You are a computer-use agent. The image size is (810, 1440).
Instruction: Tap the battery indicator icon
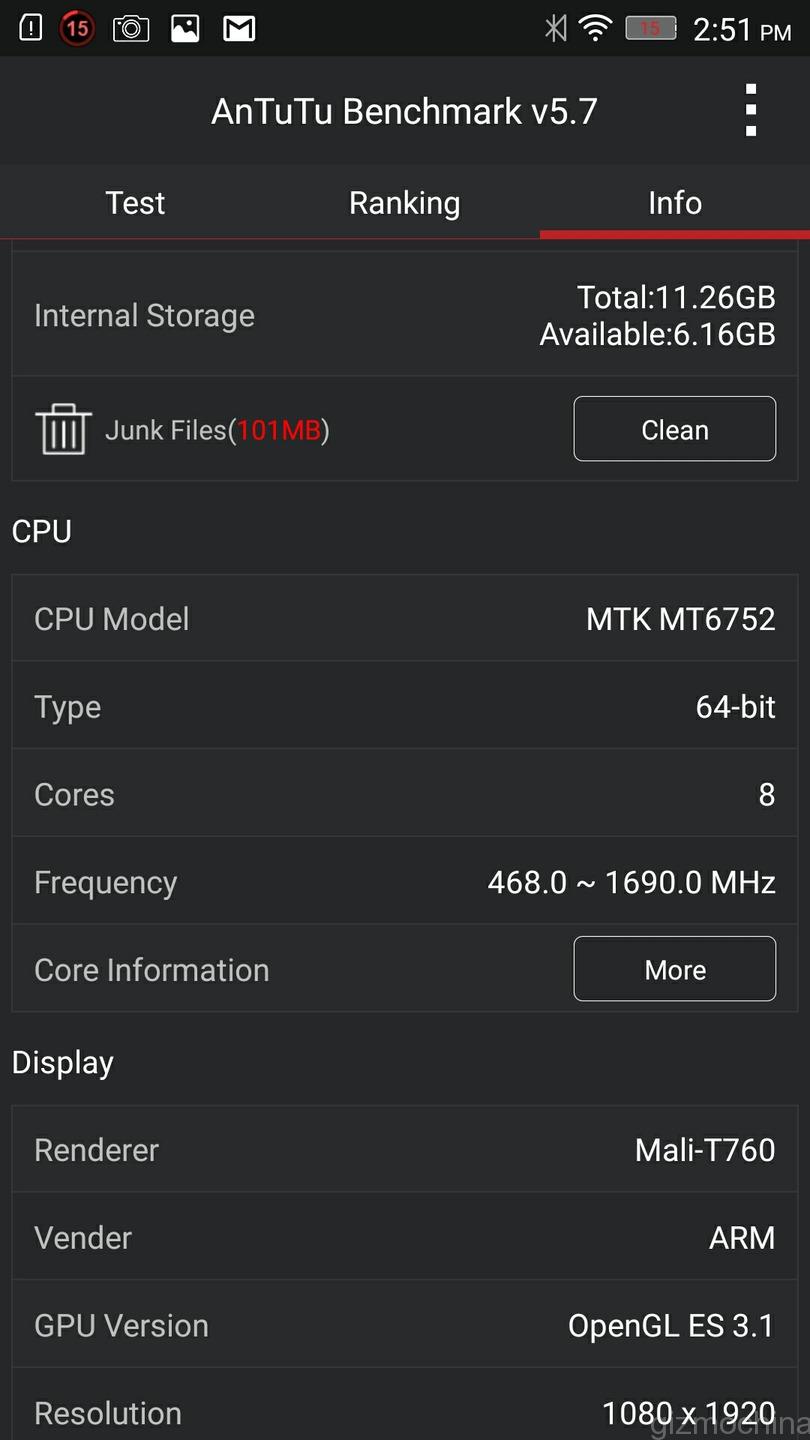point(651,28)
